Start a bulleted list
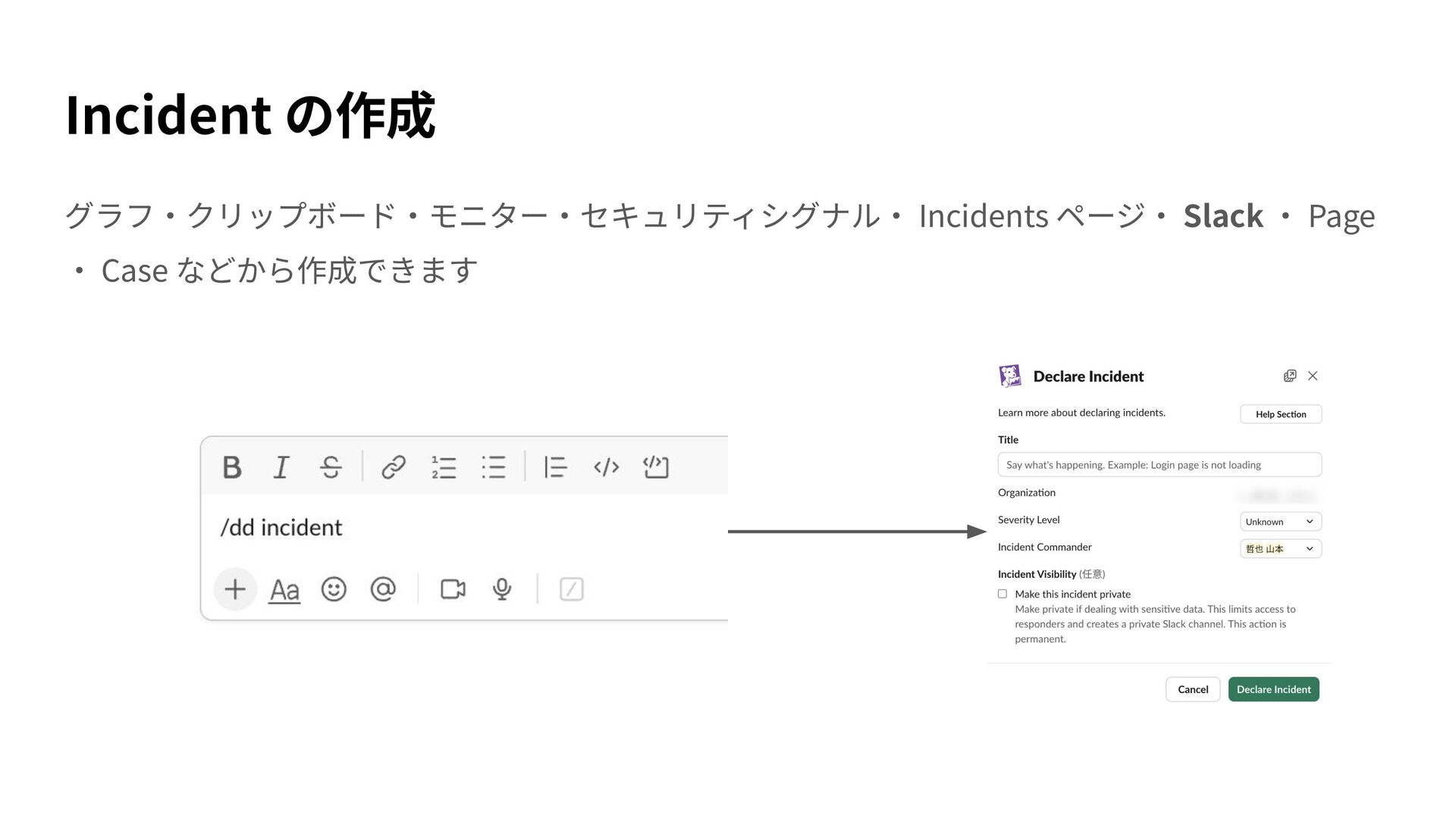Viewport: 1456px width, 819px height. tap(493, 467)
